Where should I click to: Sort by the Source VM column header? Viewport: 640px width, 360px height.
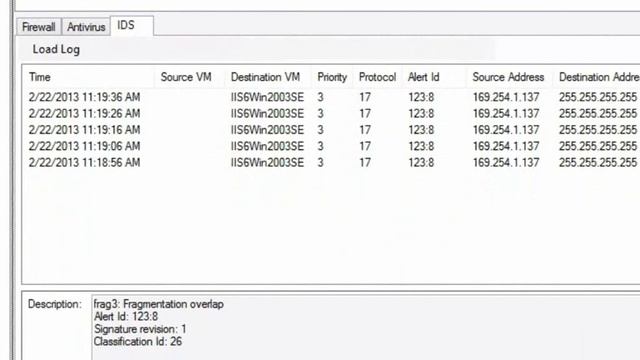click(x=190, y=77)
